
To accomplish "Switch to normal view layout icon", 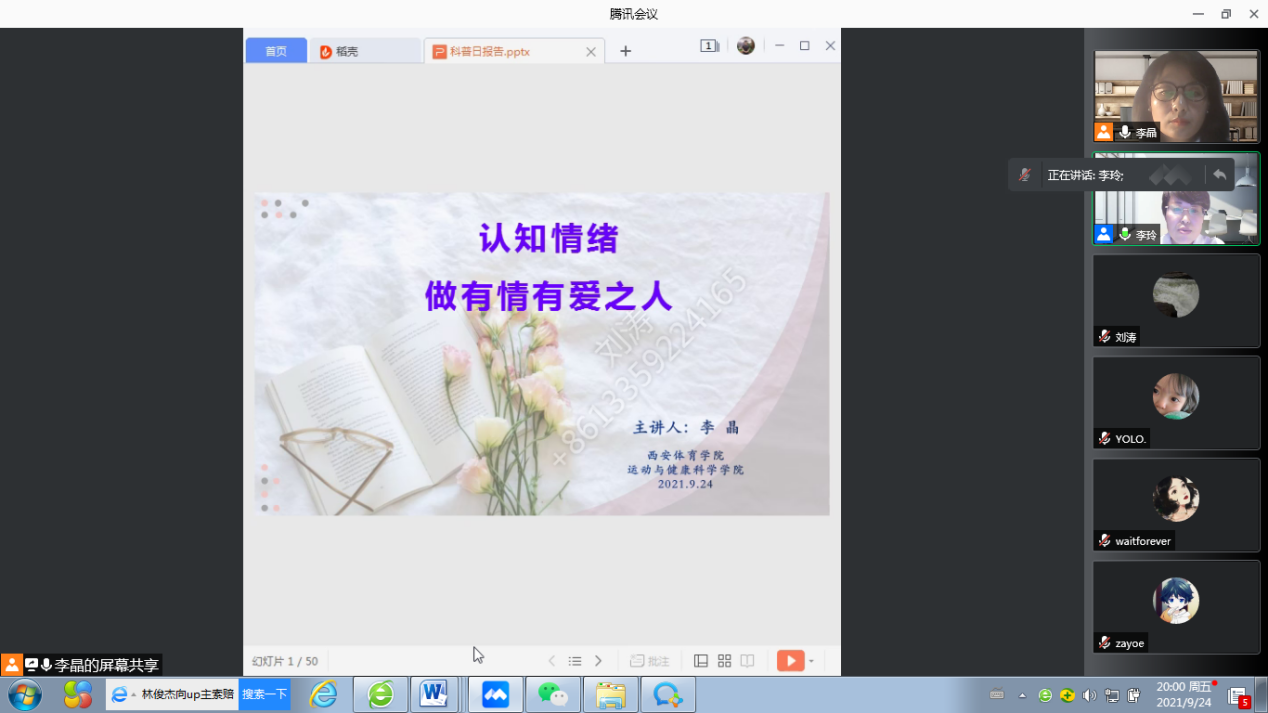I will pos(701,661).
